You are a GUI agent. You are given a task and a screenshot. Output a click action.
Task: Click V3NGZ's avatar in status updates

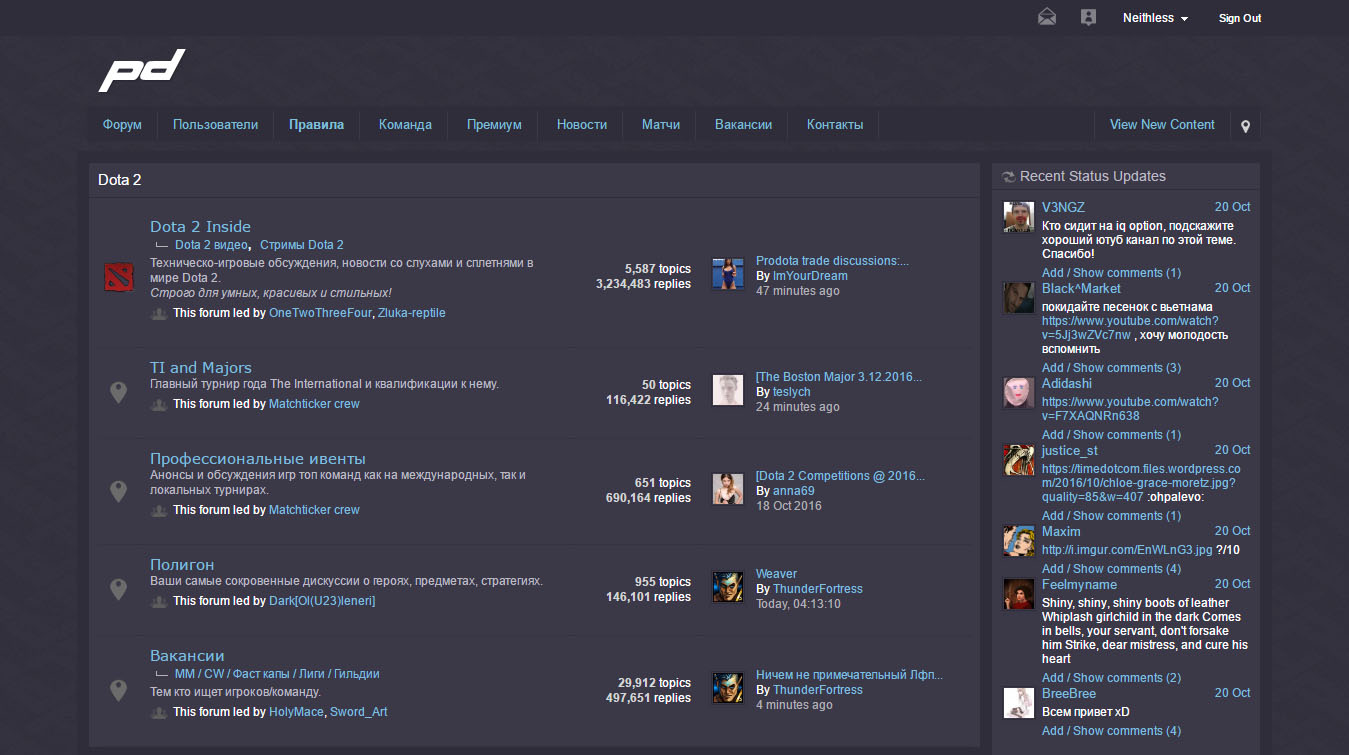[x=1018, y=217]
